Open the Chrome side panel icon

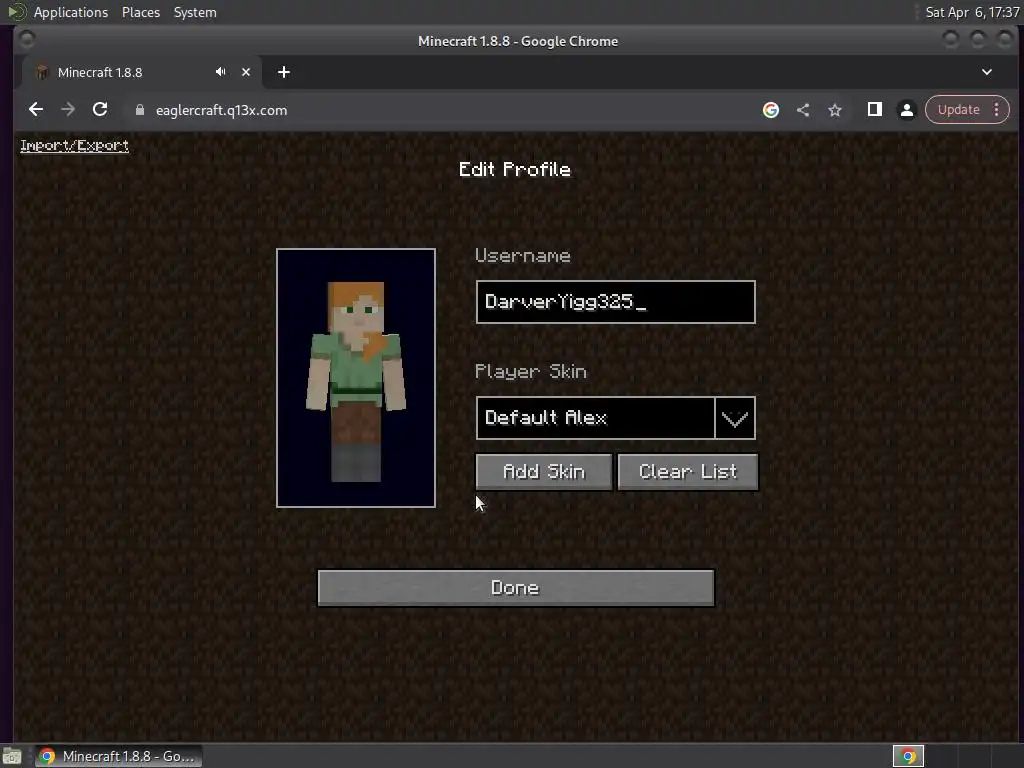pyautogui.click(x=874, y=110)
